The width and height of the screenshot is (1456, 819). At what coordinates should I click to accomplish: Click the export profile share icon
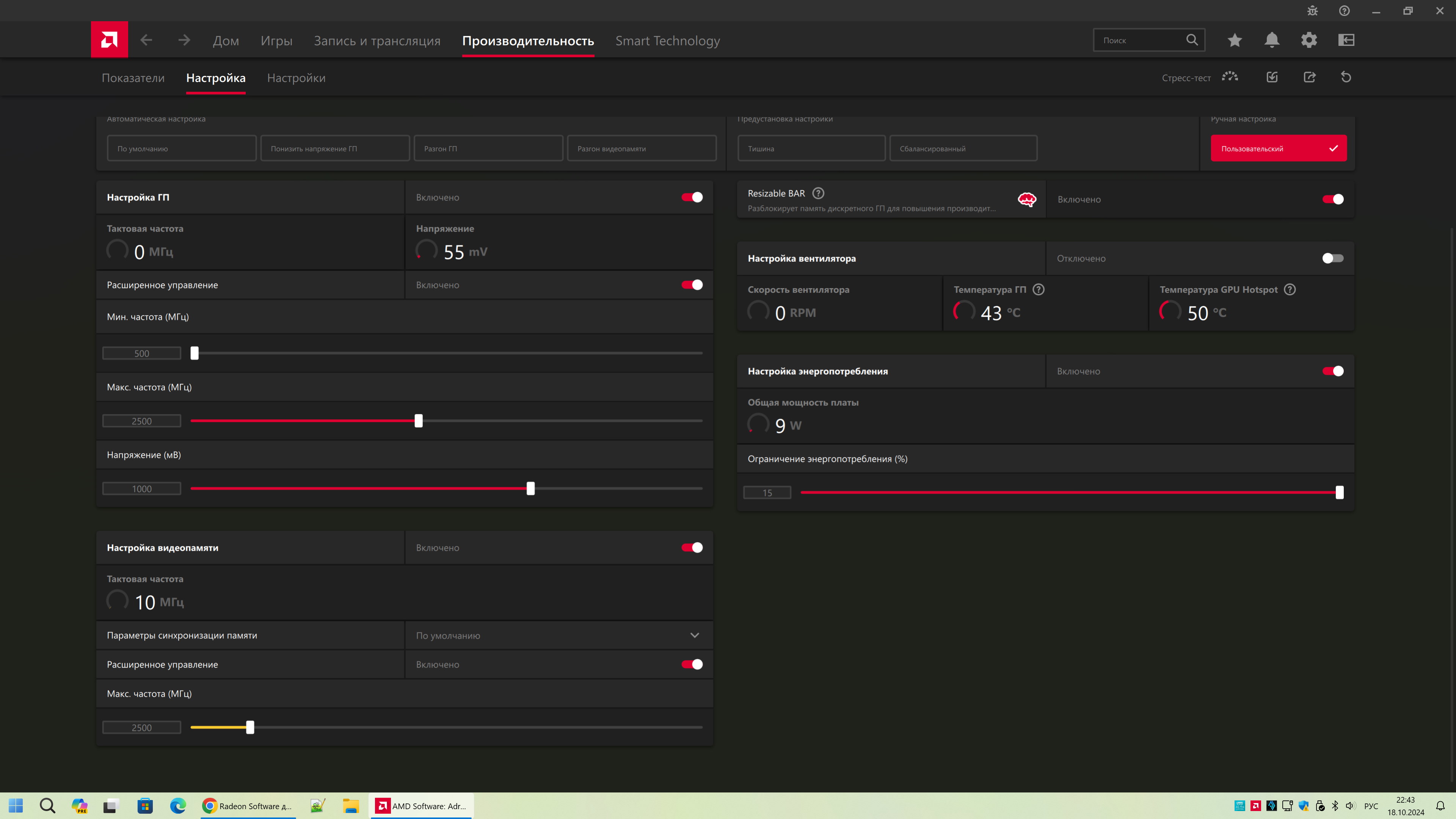point(1310,77)
